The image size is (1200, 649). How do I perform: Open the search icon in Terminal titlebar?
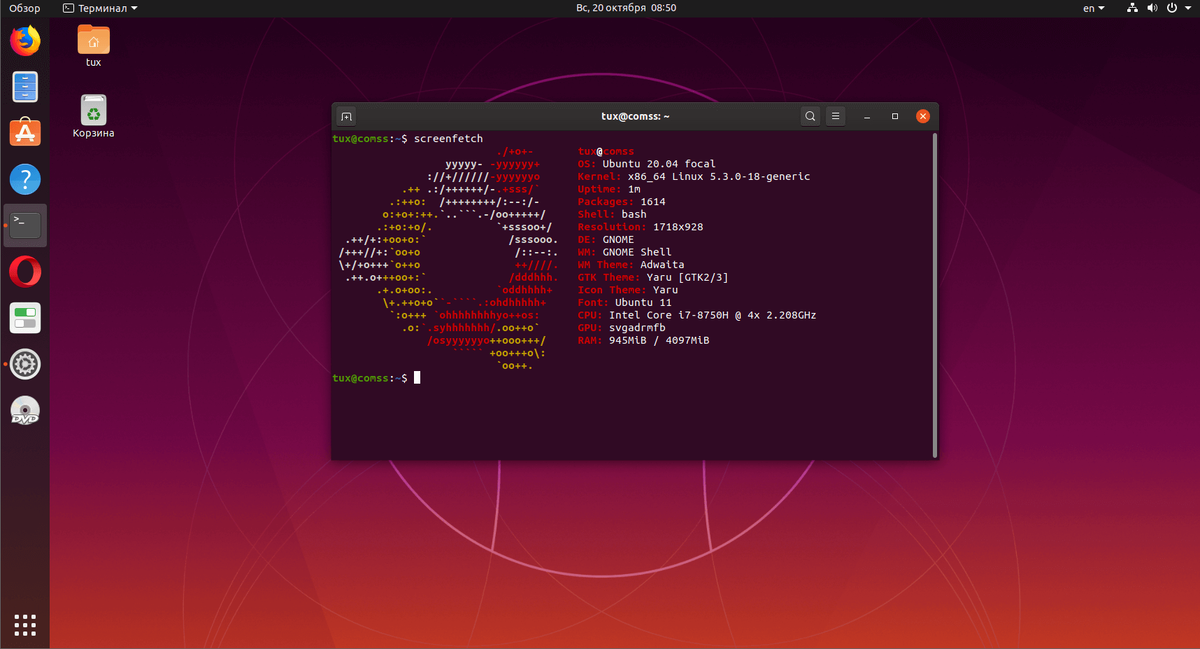coord(810,116)
